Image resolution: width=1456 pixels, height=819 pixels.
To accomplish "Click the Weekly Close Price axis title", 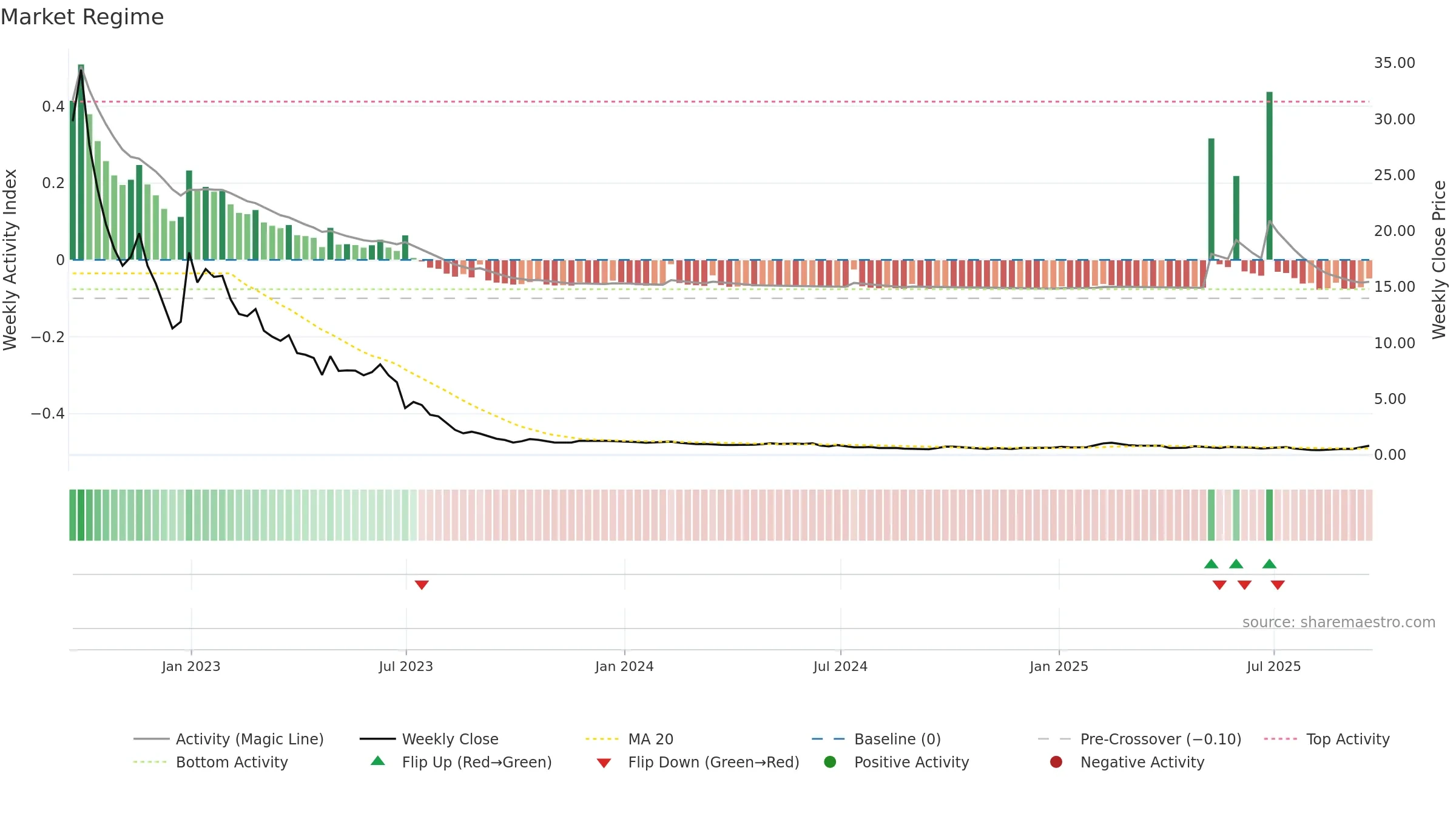I will coord(1439,260).
